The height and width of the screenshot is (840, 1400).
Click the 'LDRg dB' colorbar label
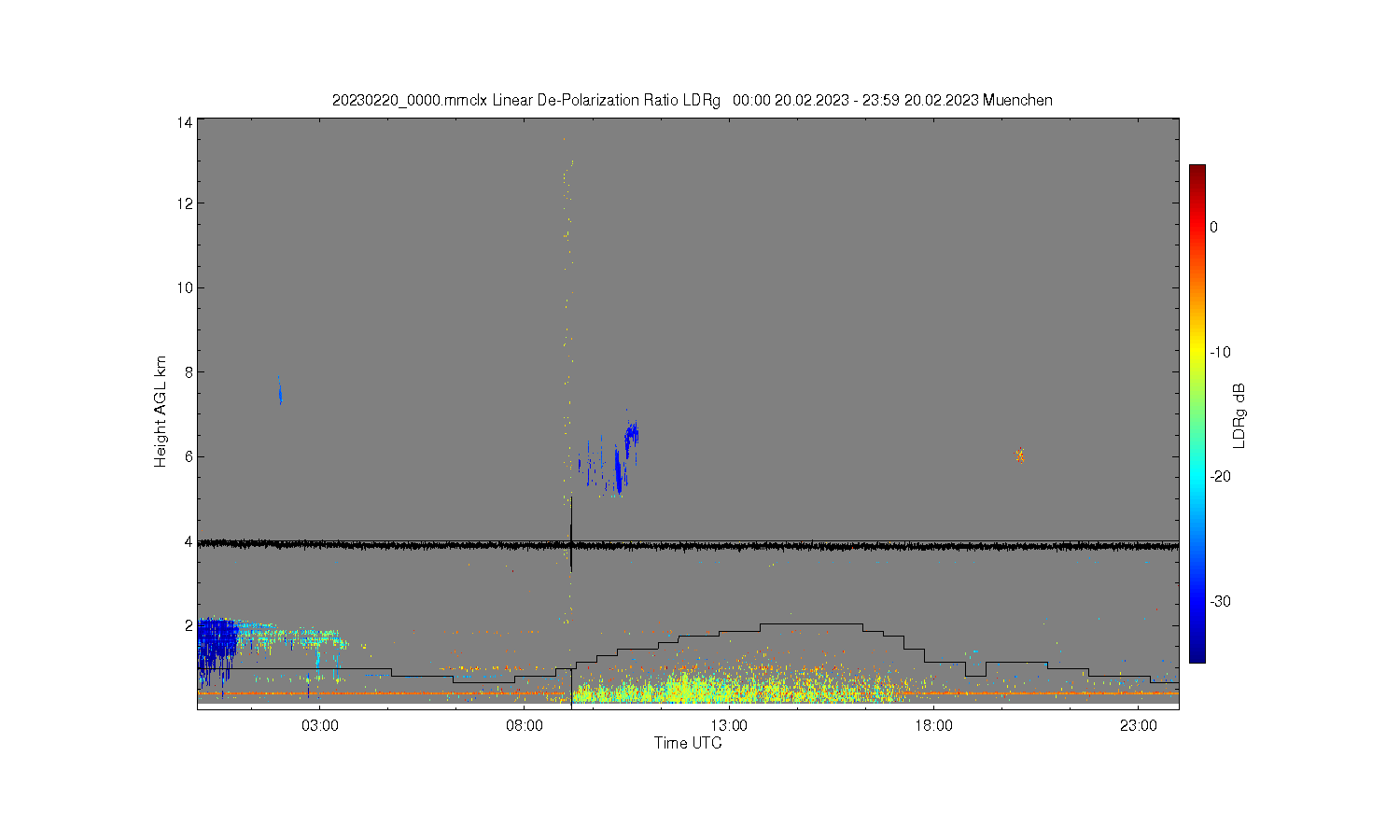tap(1239, 416)
